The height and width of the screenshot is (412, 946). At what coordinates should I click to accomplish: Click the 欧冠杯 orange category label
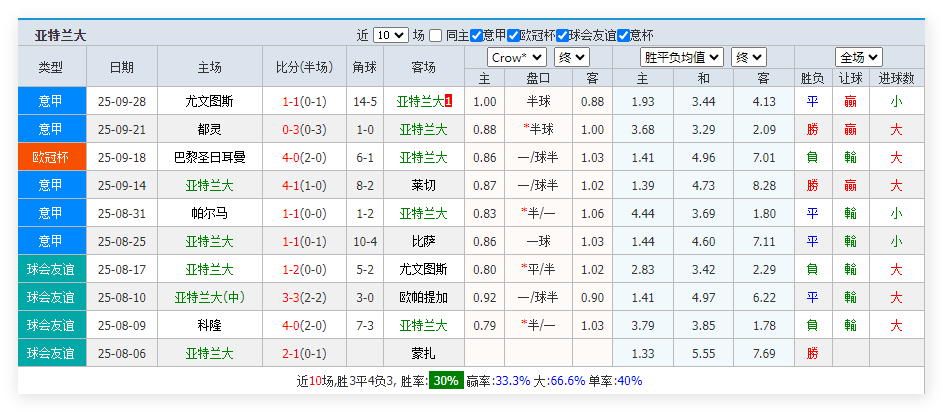point(51,157)
